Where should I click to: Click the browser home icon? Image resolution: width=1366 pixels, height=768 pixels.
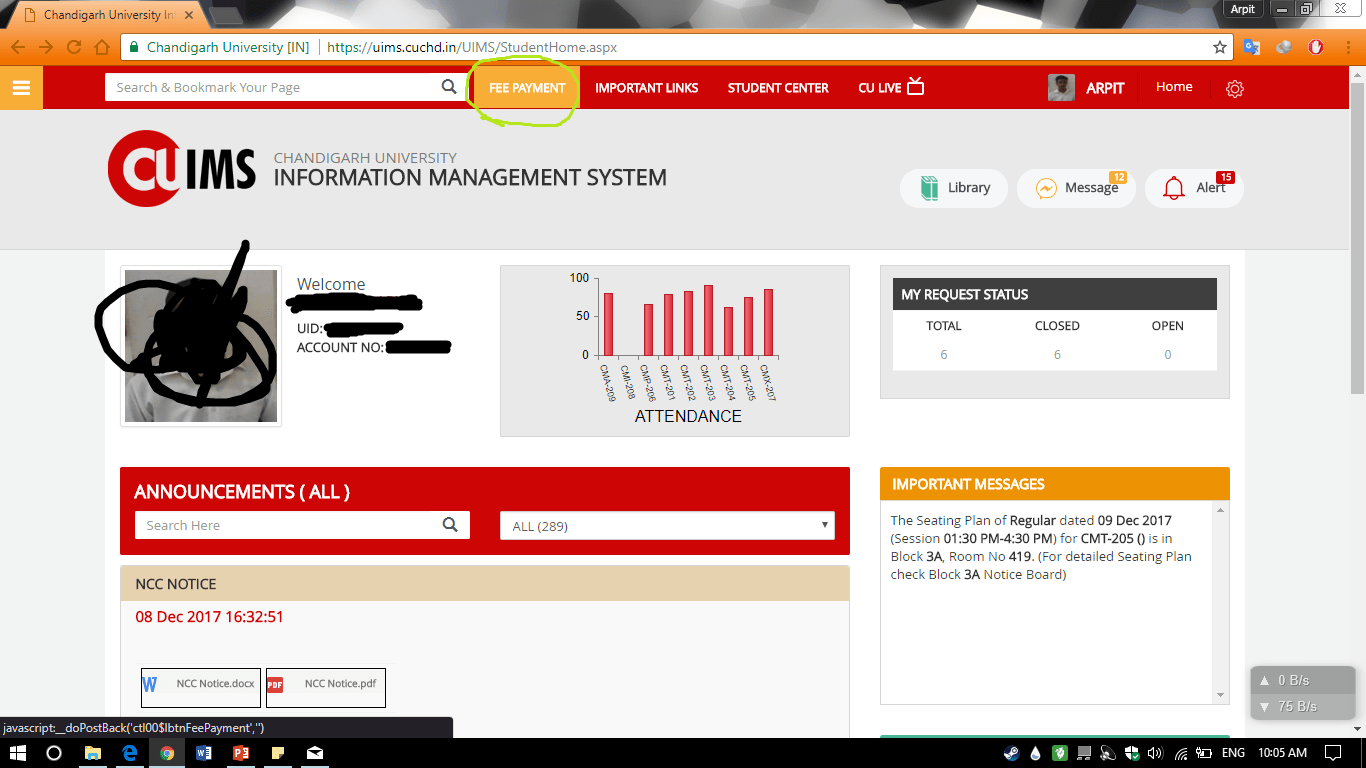point(101,47)
